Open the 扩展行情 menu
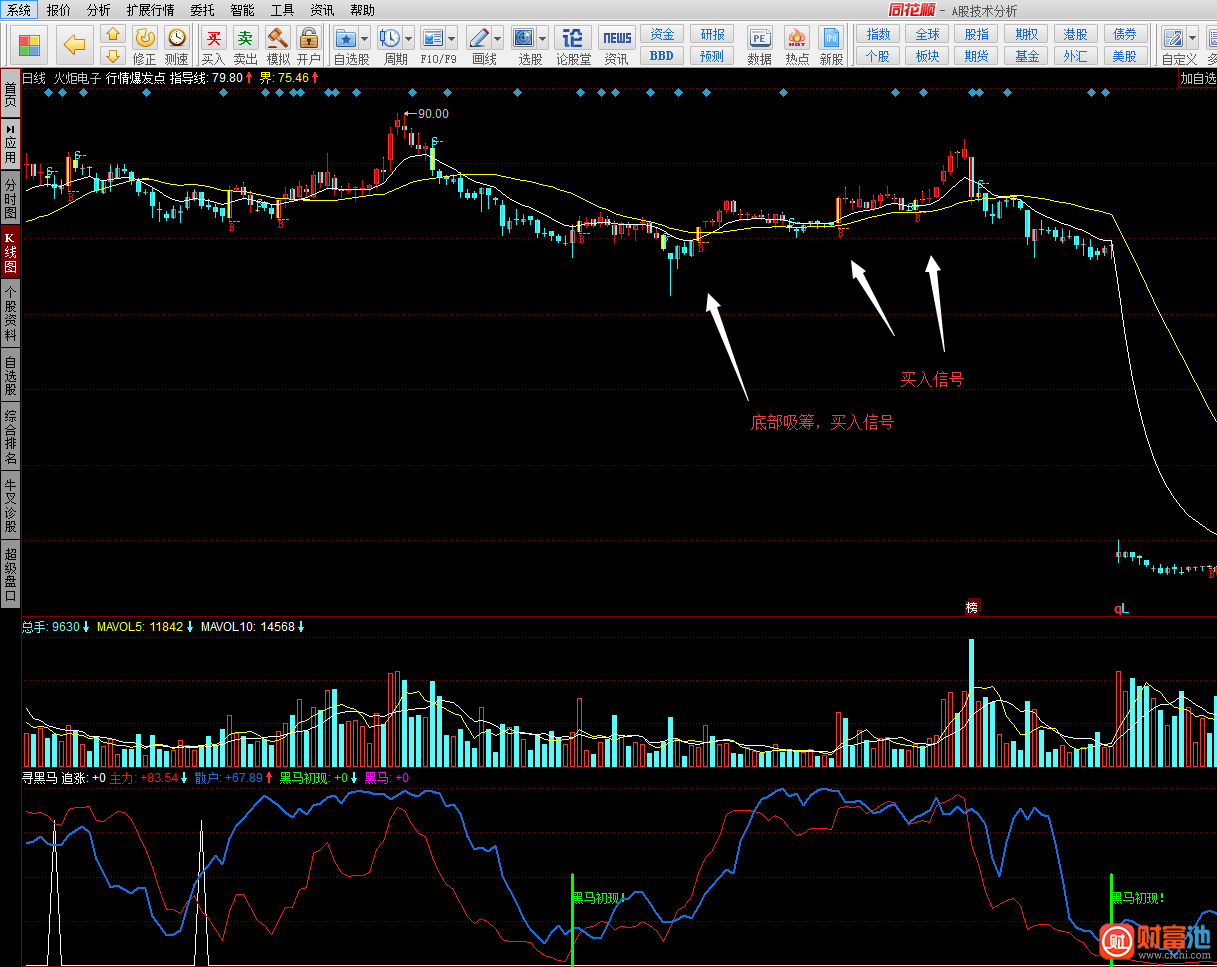Viewport: 1217px width, 967px height. pos(150,10)
